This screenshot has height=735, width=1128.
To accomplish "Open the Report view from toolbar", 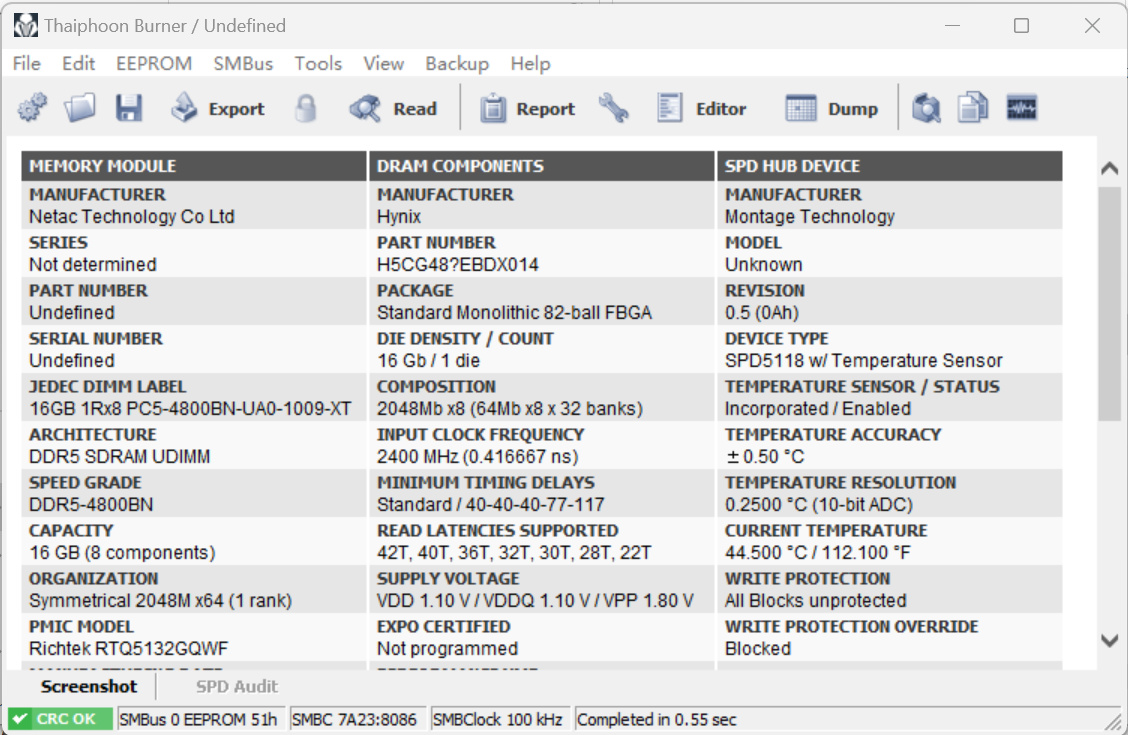I will tap(527, 109).
